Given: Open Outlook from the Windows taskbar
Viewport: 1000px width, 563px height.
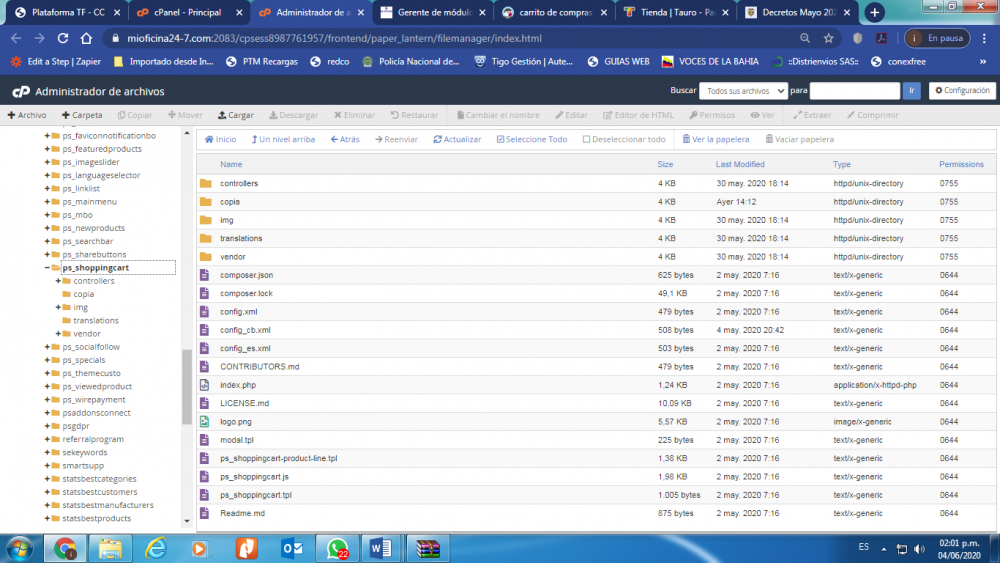Looking at the screenshot, I should 291,548.
